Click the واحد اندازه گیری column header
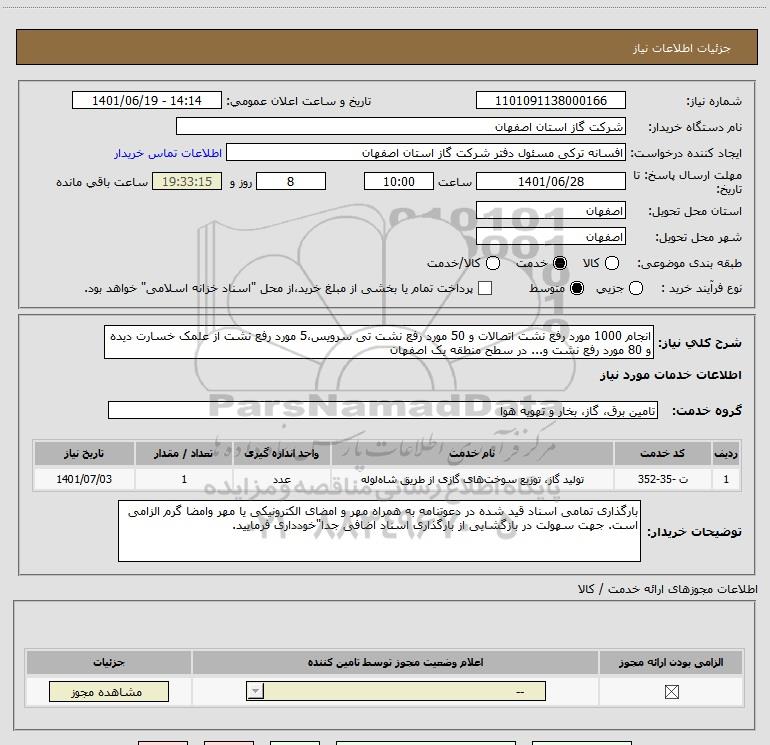 tap(282, 453)
